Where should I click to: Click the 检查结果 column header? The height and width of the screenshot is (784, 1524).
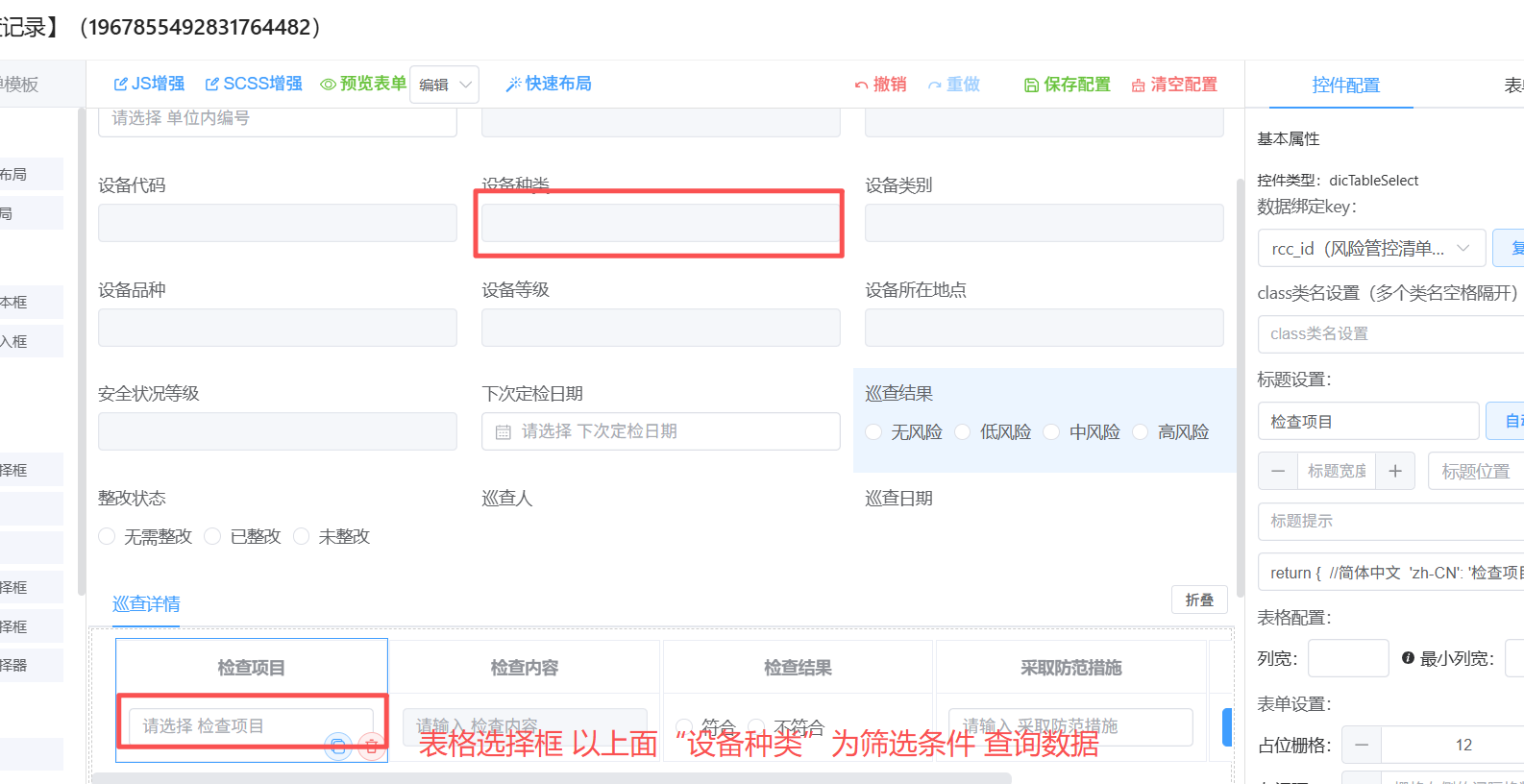tap(798, 667)
